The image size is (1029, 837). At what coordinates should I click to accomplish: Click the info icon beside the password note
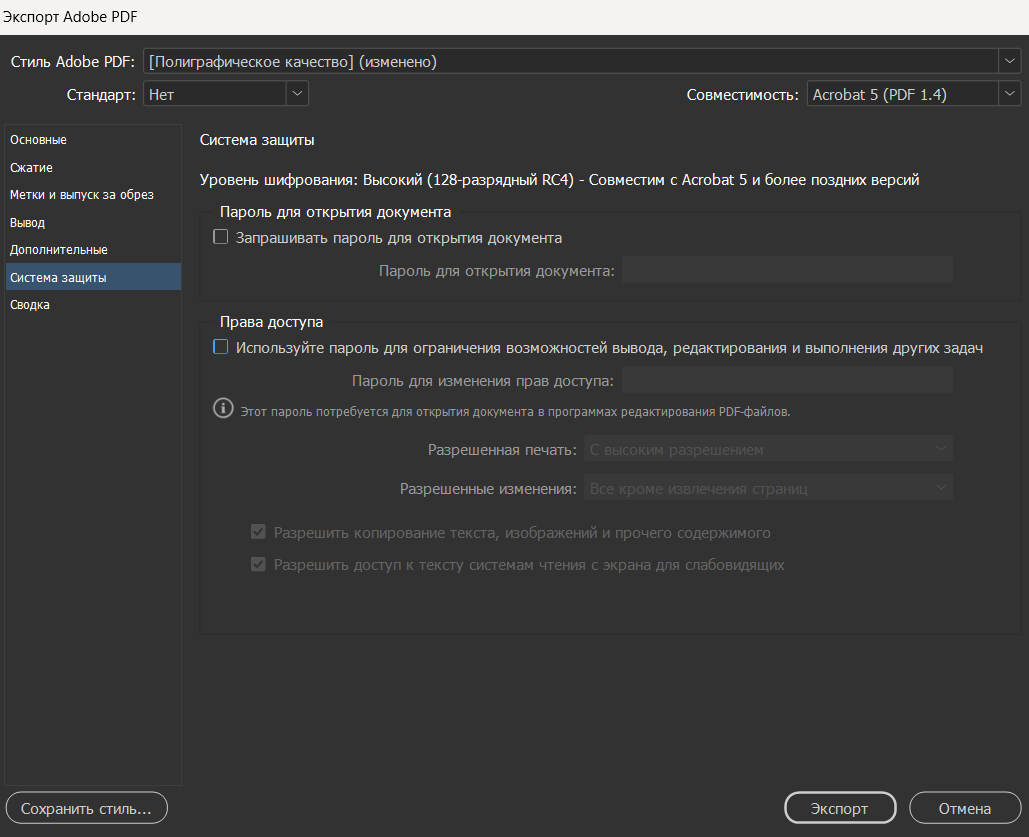click(x=223, y=408)
